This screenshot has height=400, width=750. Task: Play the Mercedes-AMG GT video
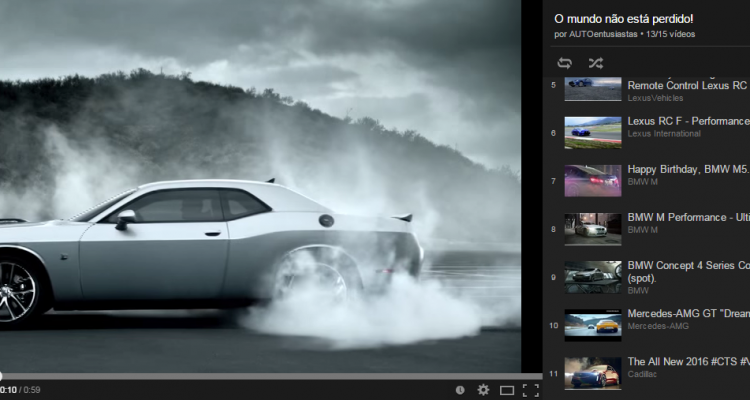[x=687, y=313]
